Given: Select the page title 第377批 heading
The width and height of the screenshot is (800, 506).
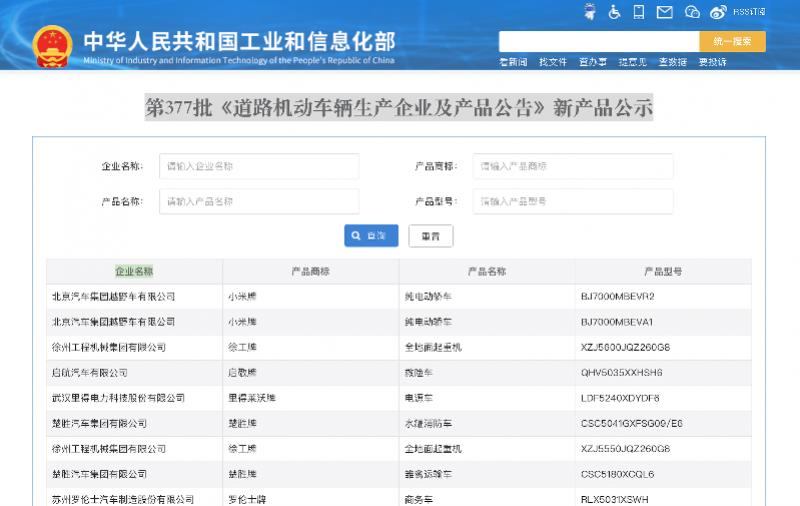Looking at the screenshot, I should coord(398,108).
